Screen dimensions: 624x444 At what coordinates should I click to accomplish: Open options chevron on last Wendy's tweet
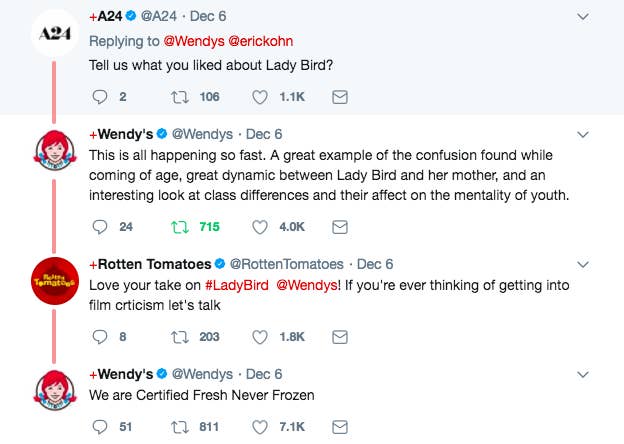[x=583, y=374]
